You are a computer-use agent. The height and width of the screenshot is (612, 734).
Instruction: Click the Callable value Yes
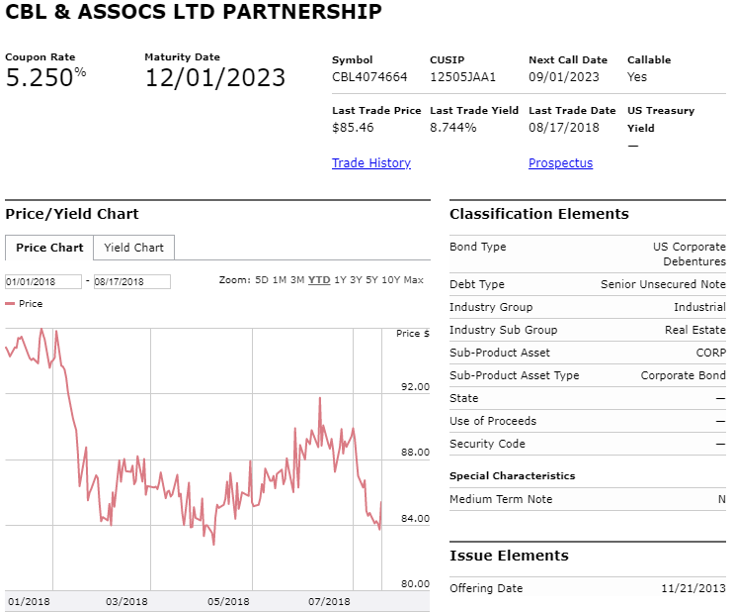[637, 77]
